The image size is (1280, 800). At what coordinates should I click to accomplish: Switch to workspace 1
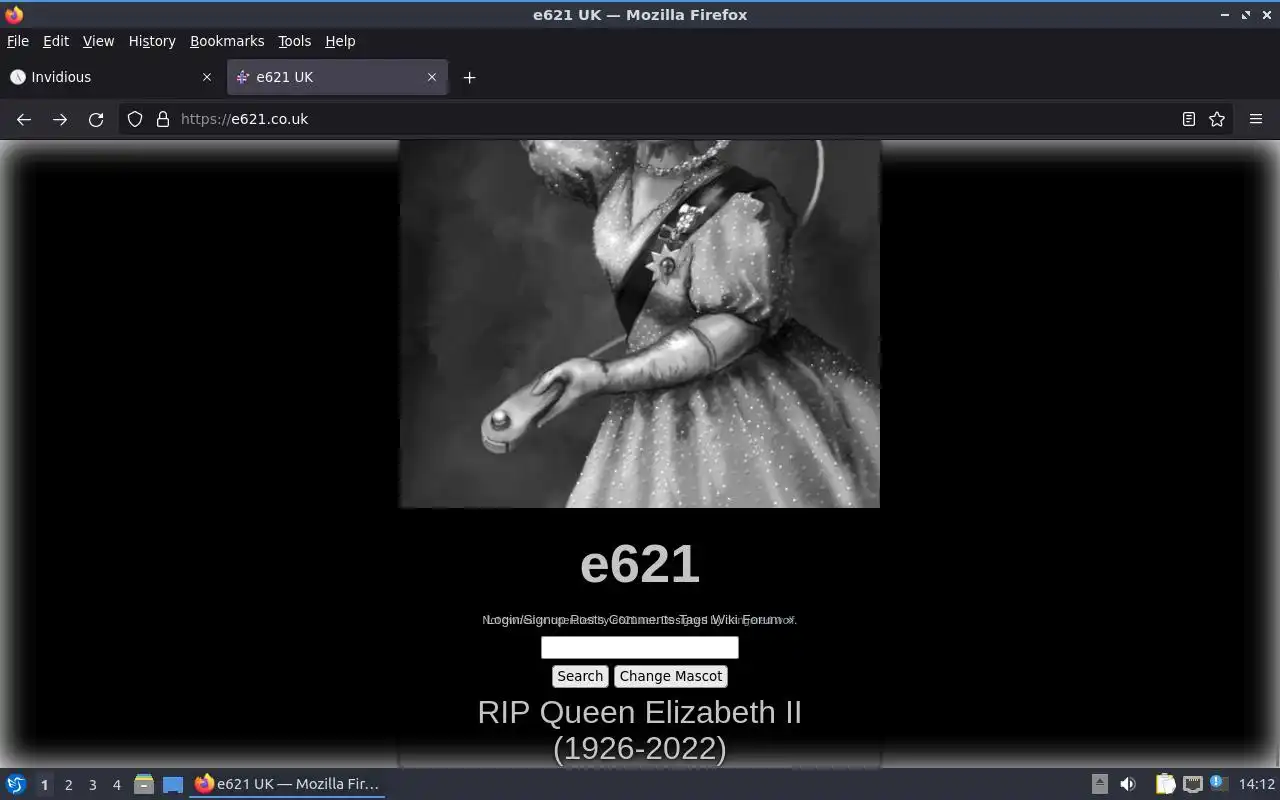[44, 785]
